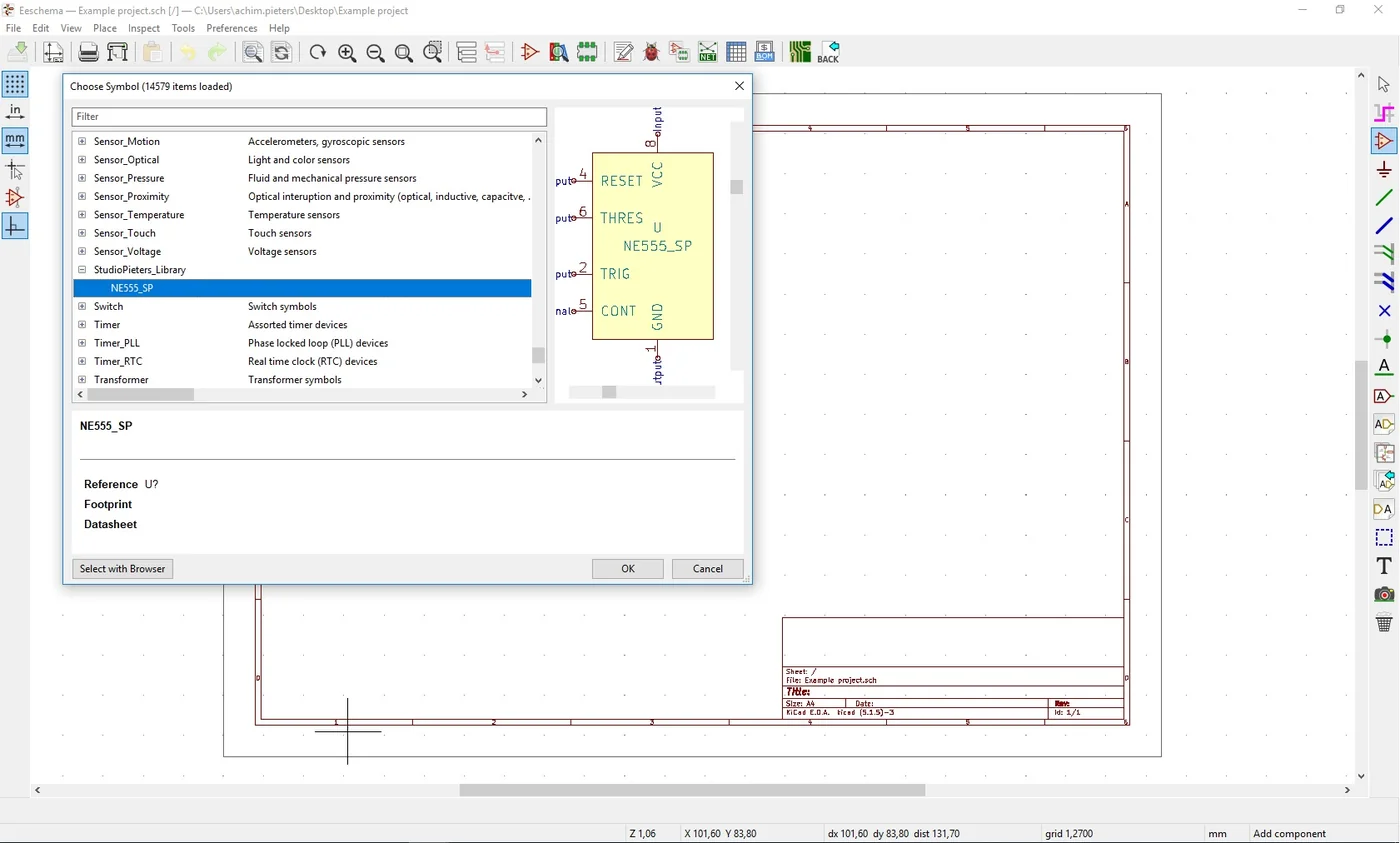Screen dimensions: 1400x843
Task: Run the electrical rules check ladybug icon
Action: tap(651, 52)
